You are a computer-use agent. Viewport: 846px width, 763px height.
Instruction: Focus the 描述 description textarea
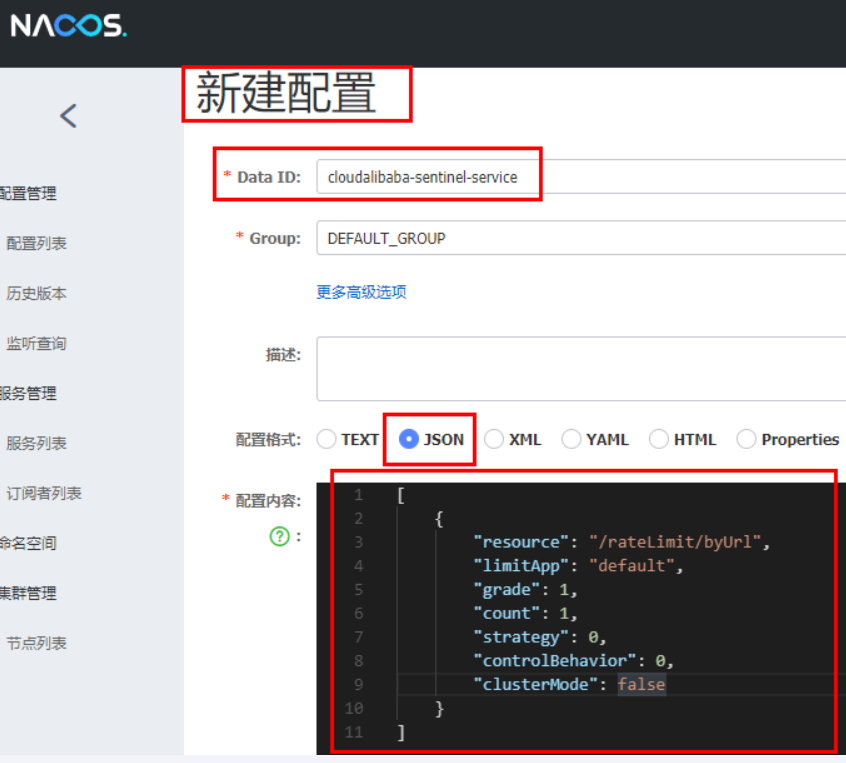(x=581, y=369)
